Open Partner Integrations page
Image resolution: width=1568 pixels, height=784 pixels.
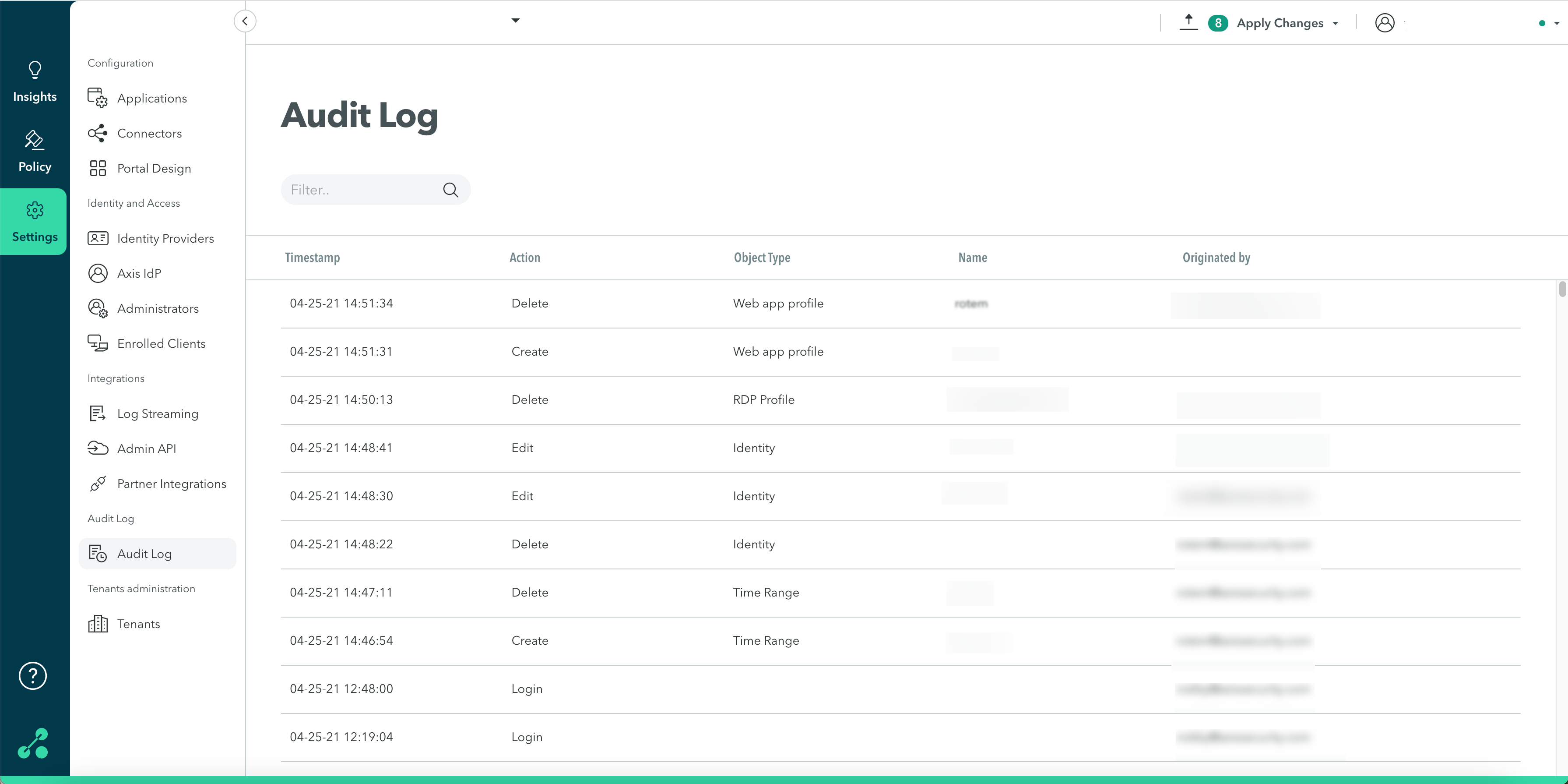coord(171,484)
